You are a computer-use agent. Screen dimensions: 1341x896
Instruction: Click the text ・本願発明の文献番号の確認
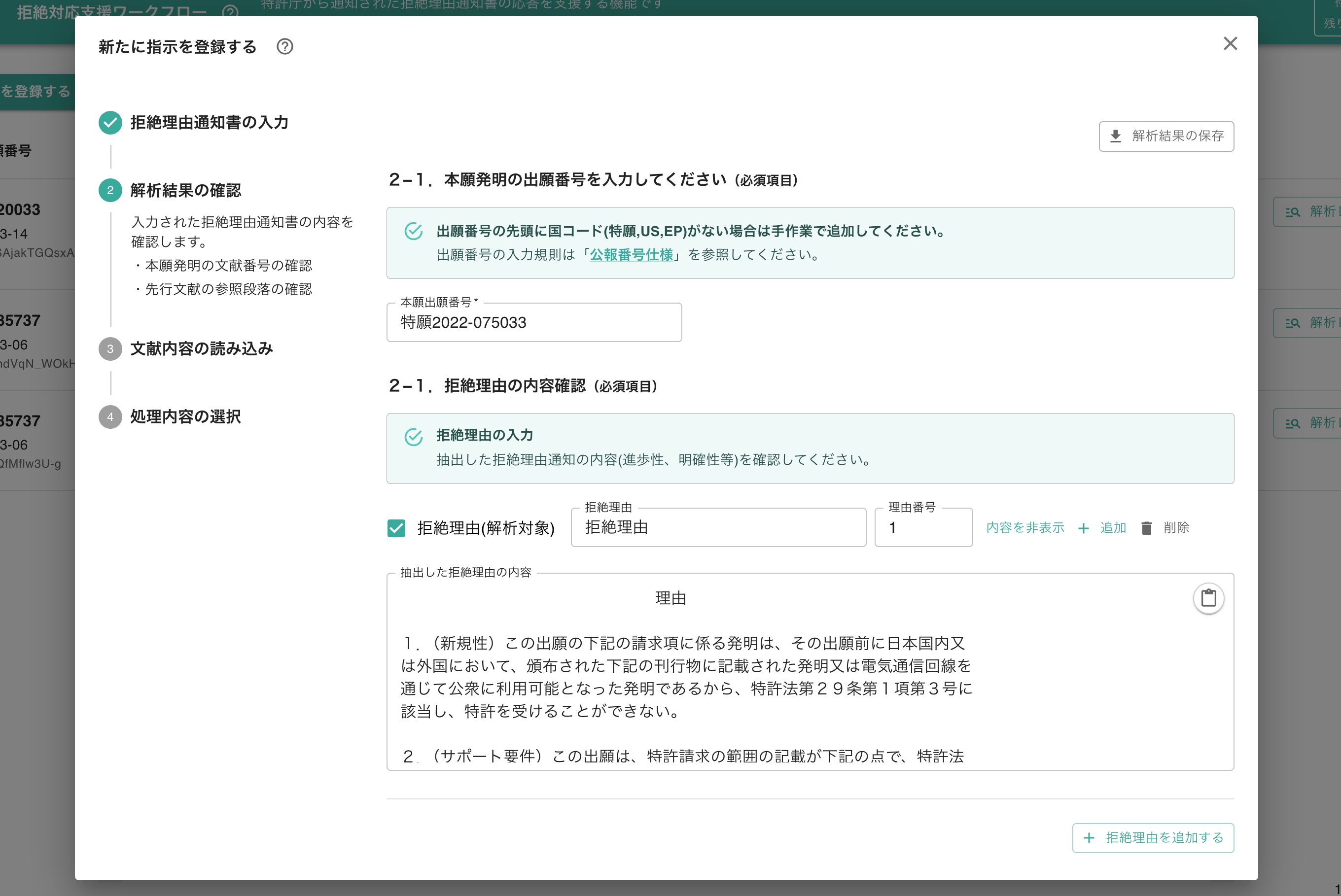click(222, 266)
